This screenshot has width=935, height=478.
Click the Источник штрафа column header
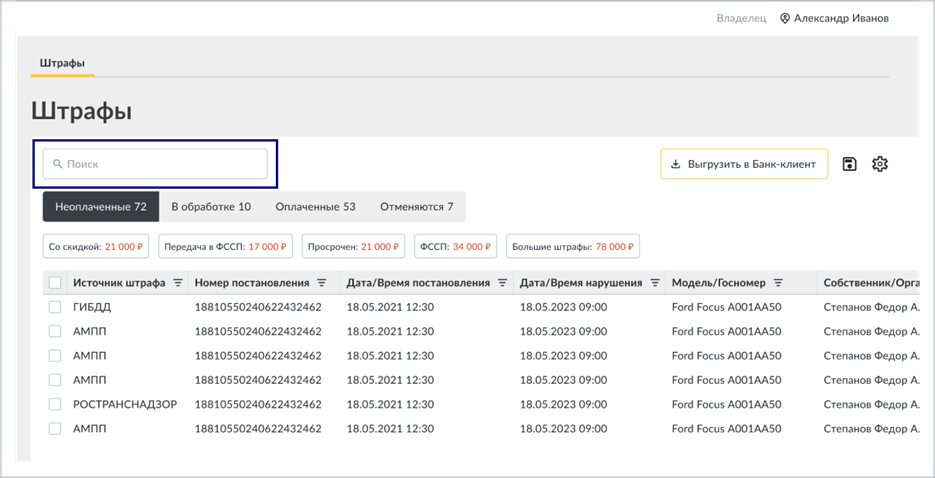tap(119, 283)
